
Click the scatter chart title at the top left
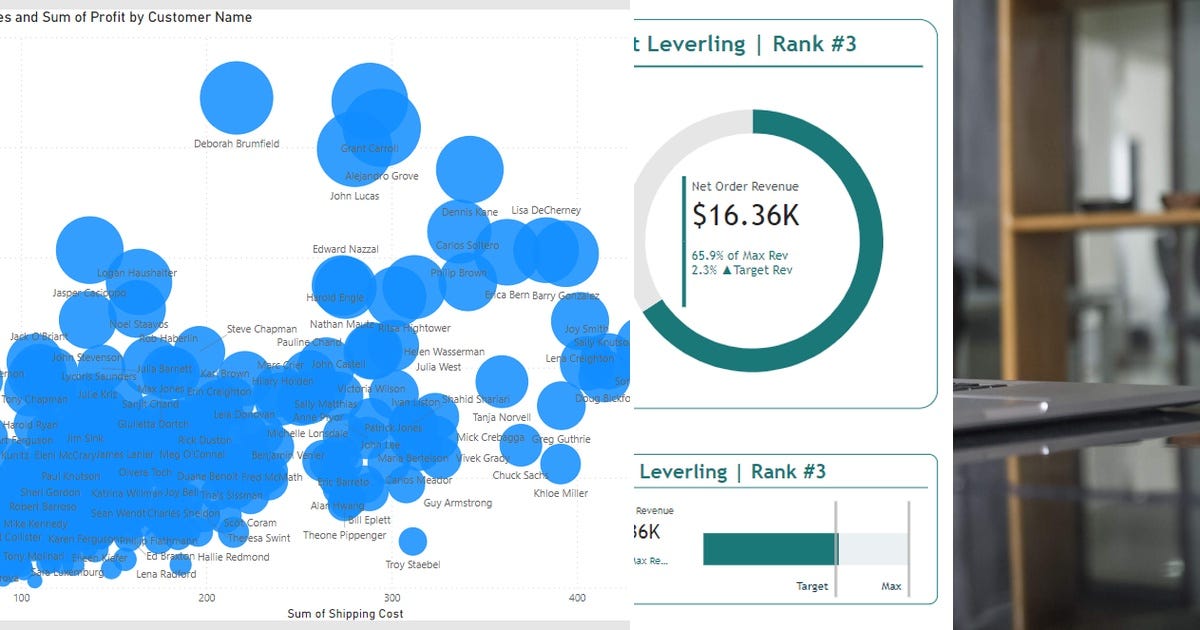[125, 17]
